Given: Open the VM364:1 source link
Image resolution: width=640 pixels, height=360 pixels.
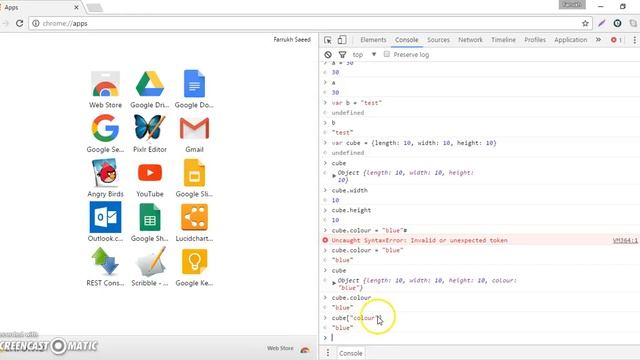Looking at the screenshot, I should 625,240.
